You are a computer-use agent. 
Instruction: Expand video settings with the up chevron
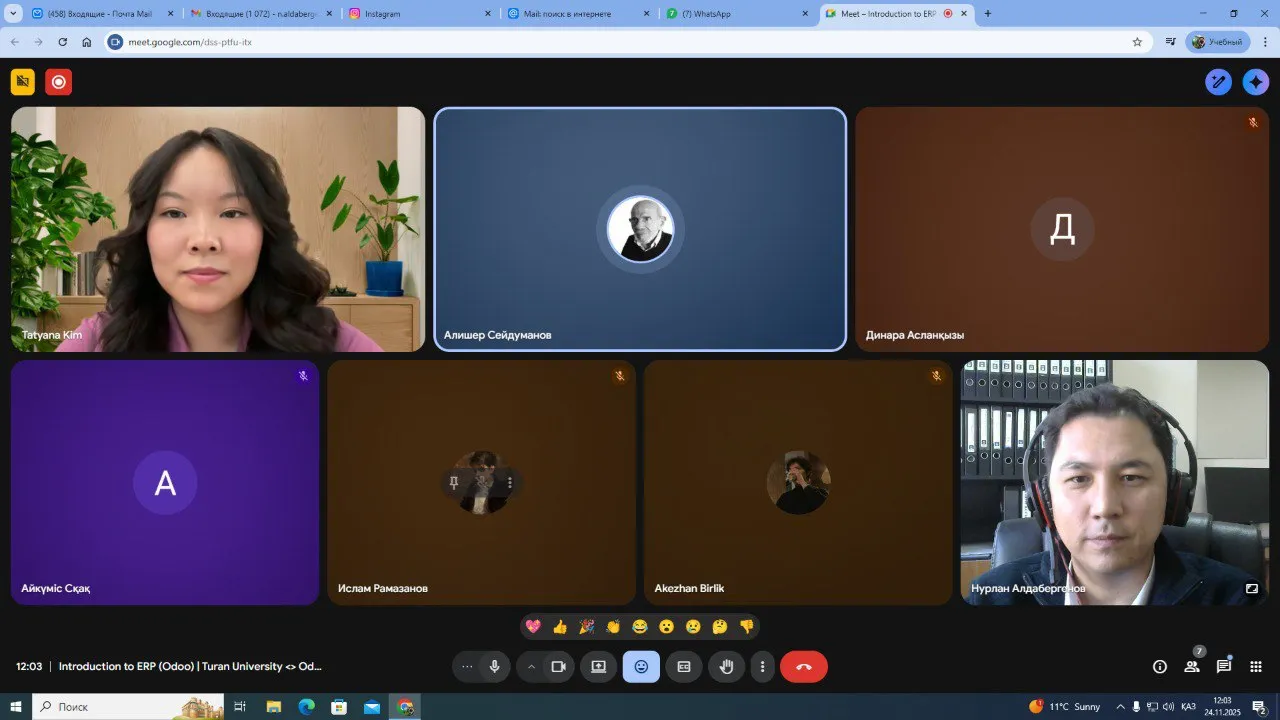coord(531,667)
